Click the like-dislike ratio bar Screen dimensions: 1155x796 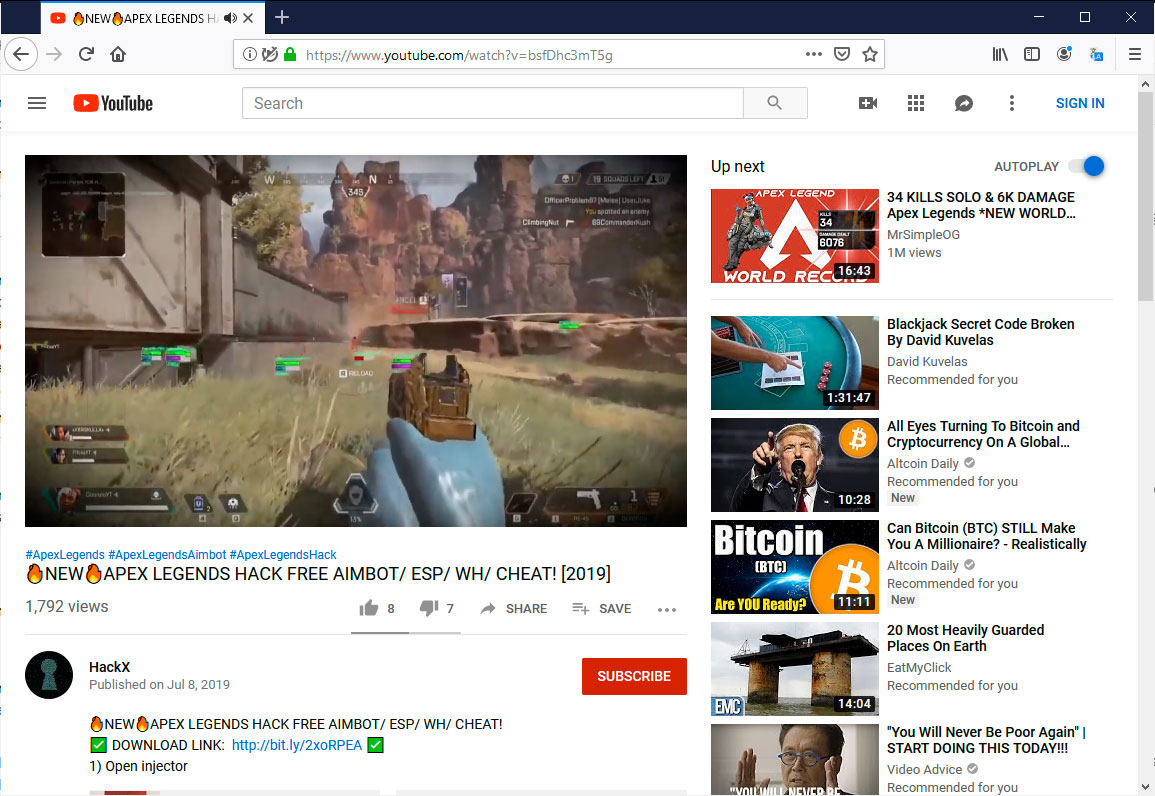[406, 633]
